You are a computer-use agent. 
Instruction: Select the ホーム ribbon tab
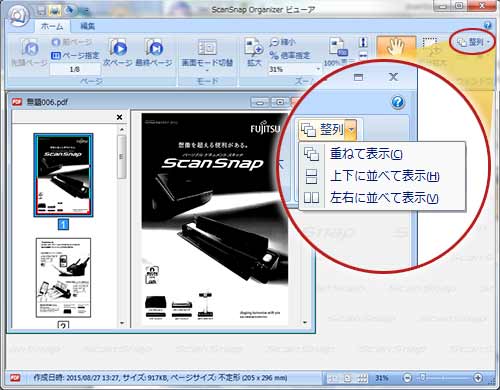pos(52,26)
